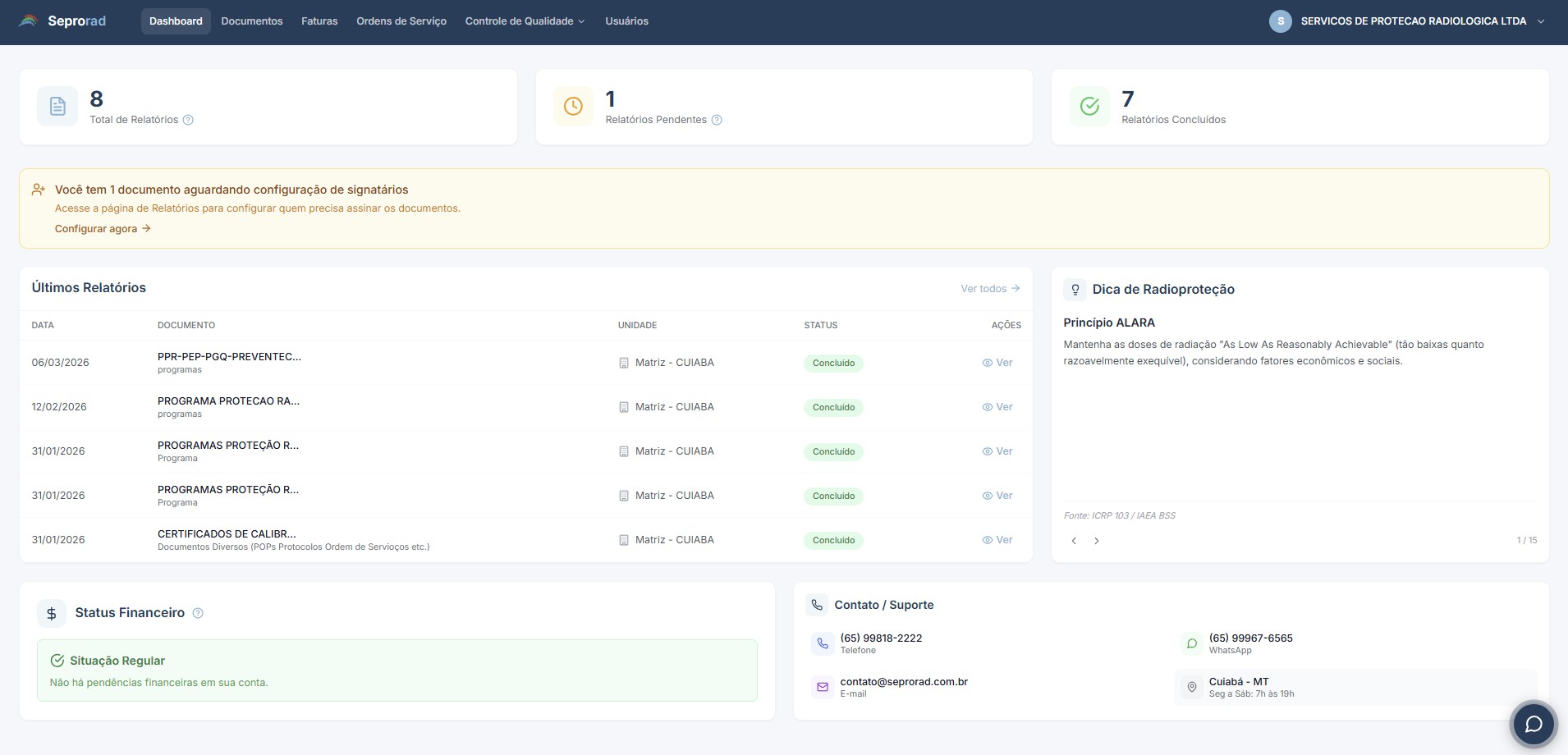Click the lightbulb icon in Dica de Radioproteção
Image resolution: width=1568 pixels, height=755 pixels.
point(1075,289)
